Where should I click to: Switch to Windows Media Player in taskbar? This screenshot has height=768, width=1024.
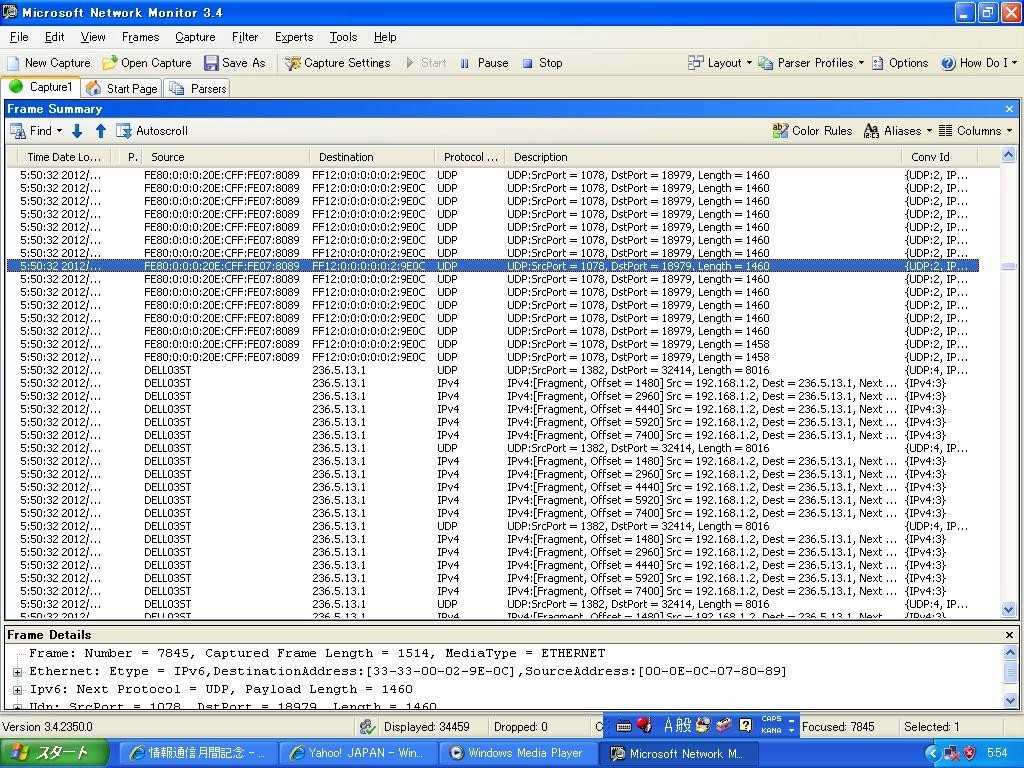coord(517,754)
